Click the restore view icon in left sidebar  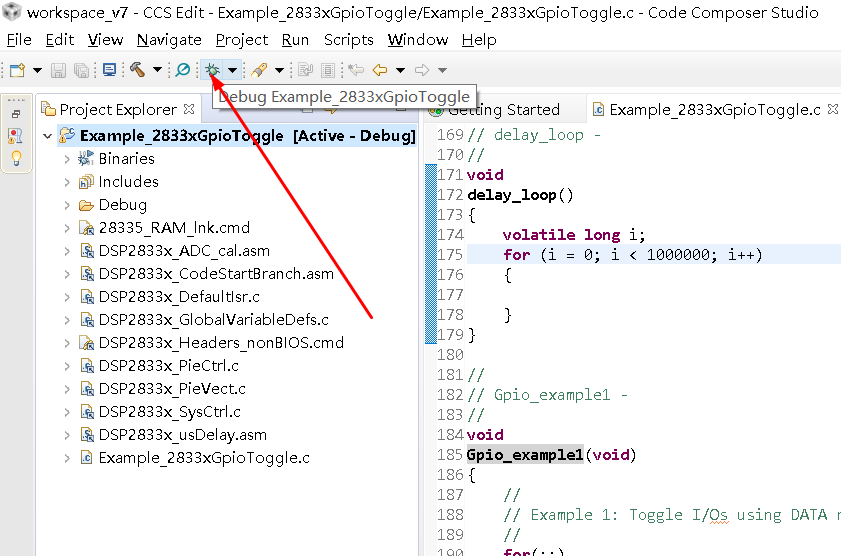(16, 114)
